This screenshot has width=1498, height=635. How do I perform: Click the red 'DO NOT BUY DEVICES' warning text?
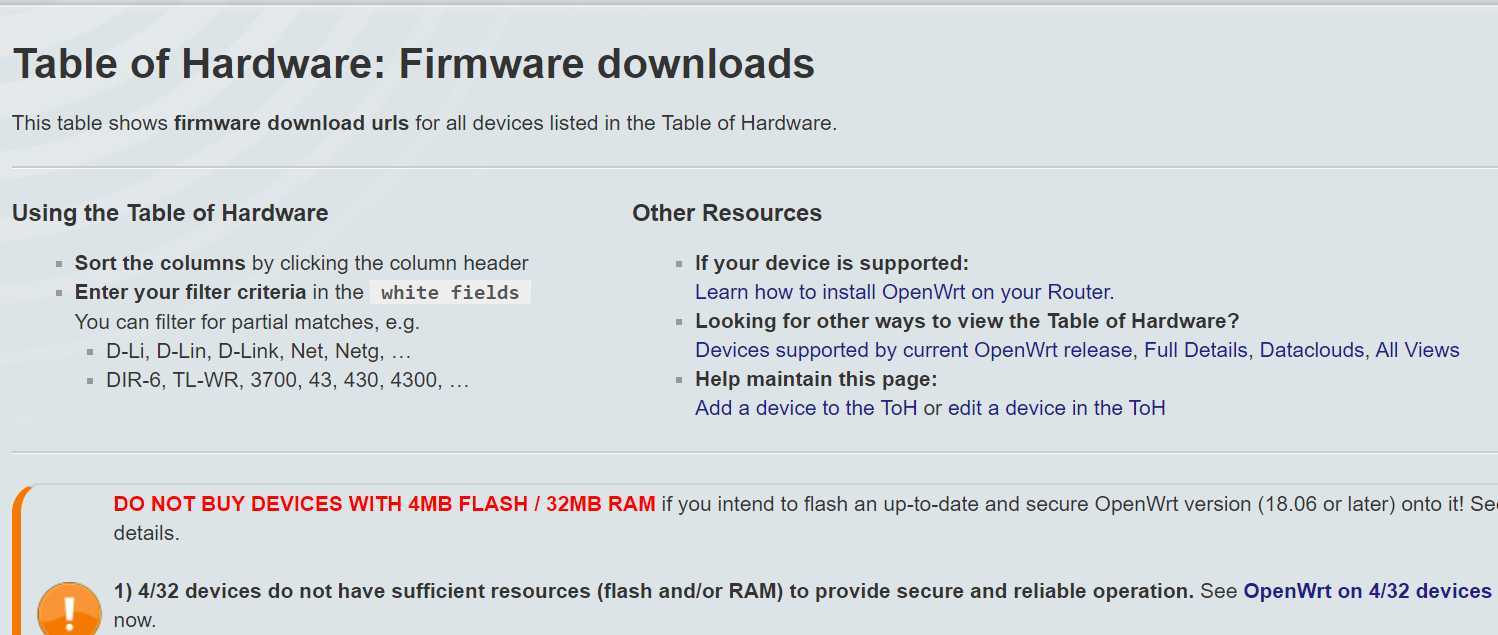(x=385, y=504)
